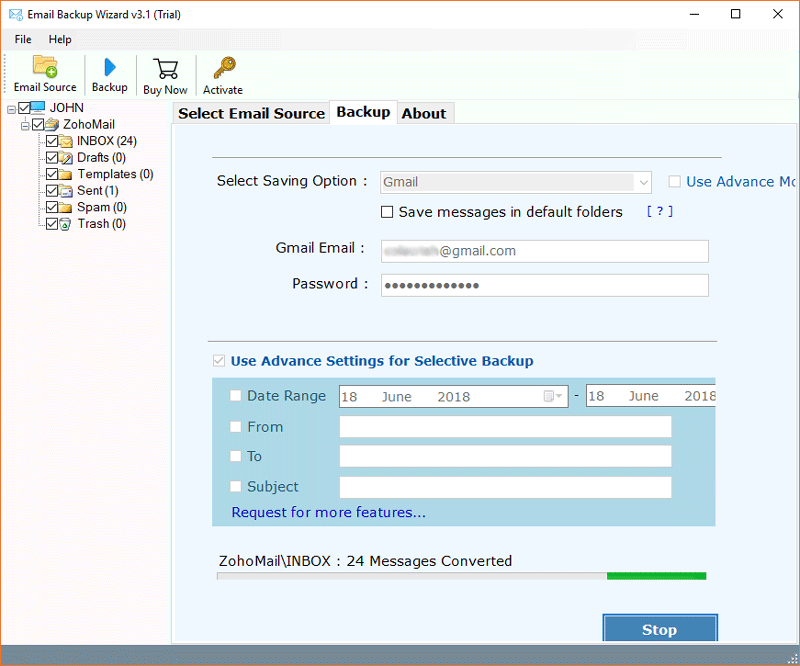Enable the To filter checkbox
The width and height of the screenshot is (800, 666).
[235, 456]
